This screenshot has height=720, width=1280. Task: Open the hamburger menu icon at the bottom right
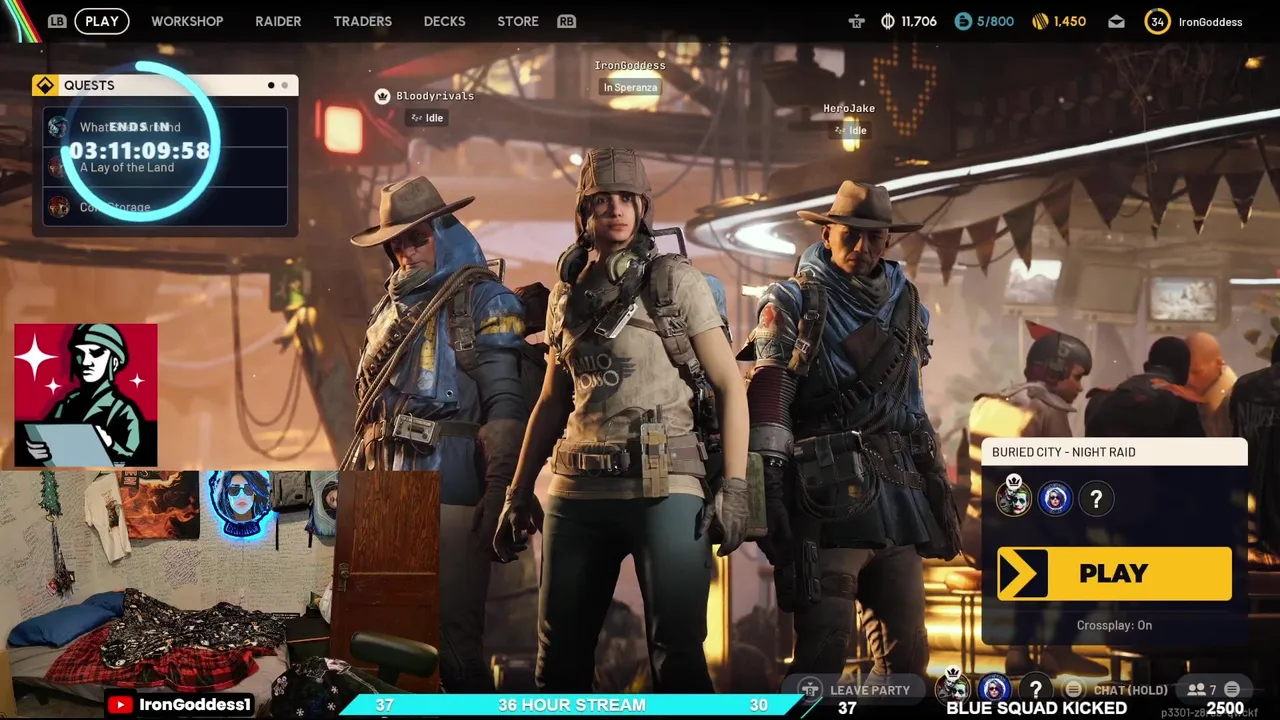coord(1232,689)
